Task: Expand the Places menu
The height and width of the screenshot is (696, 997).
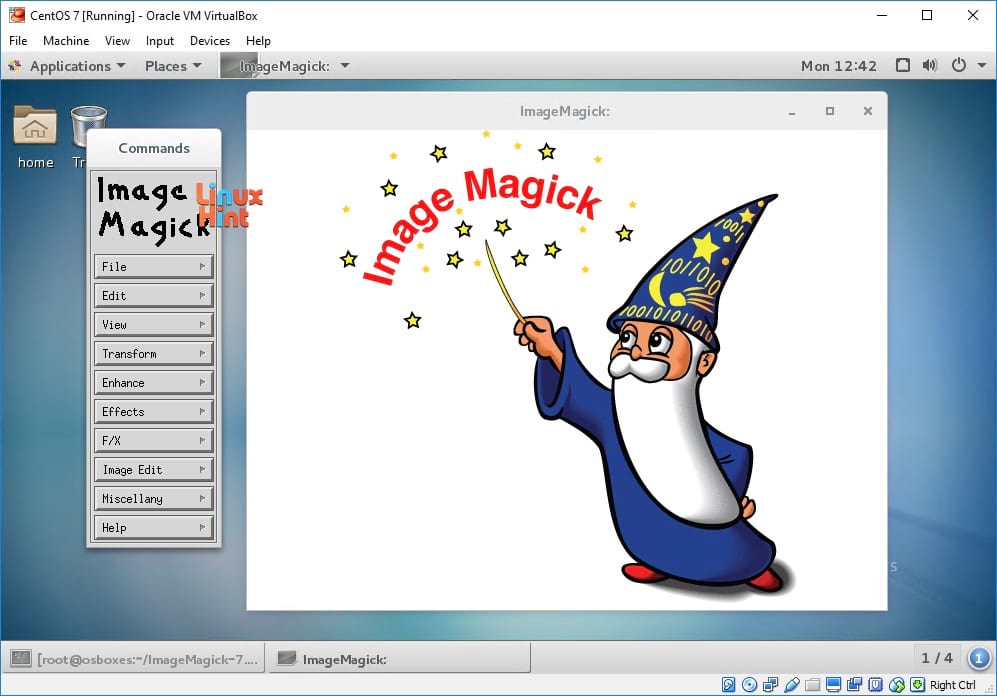Action: [173, 66]
